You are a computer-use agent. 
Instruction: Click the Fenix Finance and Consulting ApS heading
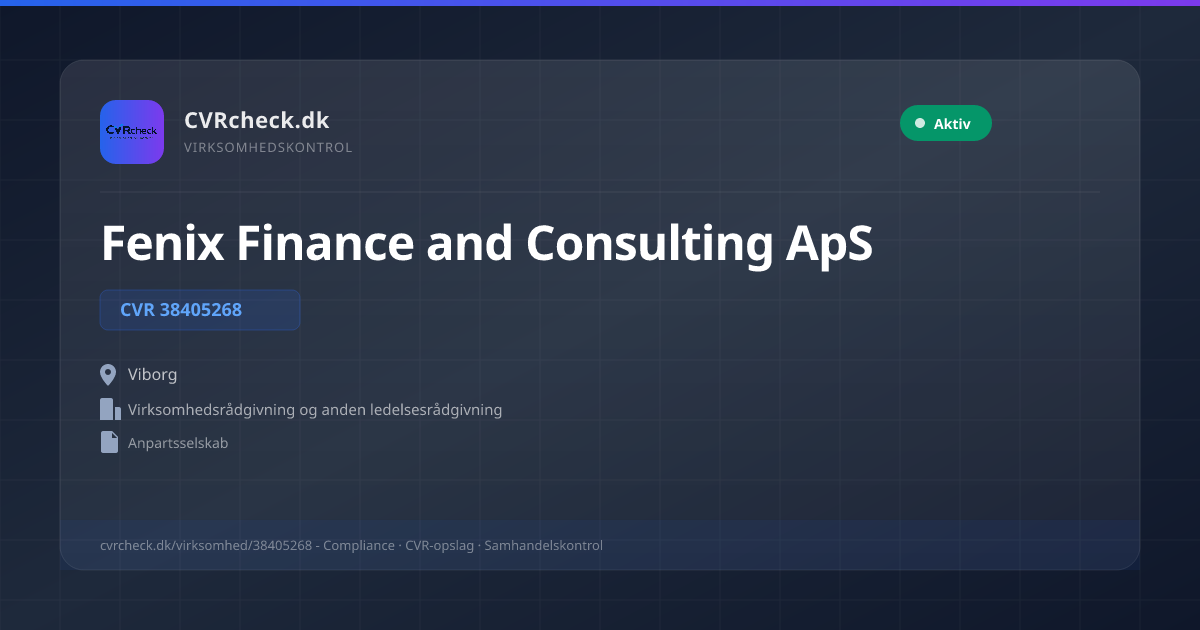pyautogui.click(x=487, y=243)
